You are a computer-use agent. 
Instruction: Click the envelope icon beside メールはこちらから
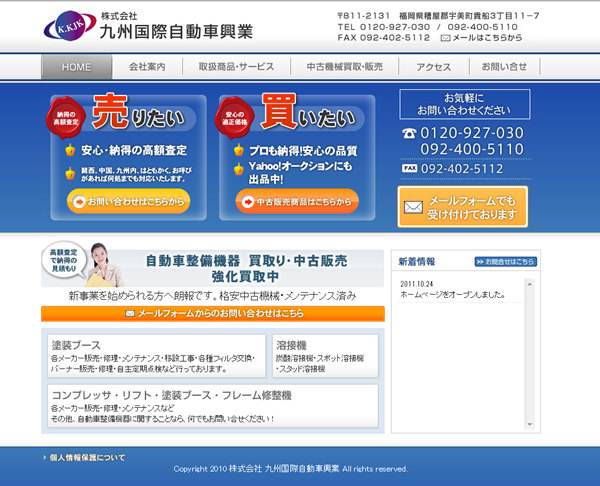tap(445, 38)
